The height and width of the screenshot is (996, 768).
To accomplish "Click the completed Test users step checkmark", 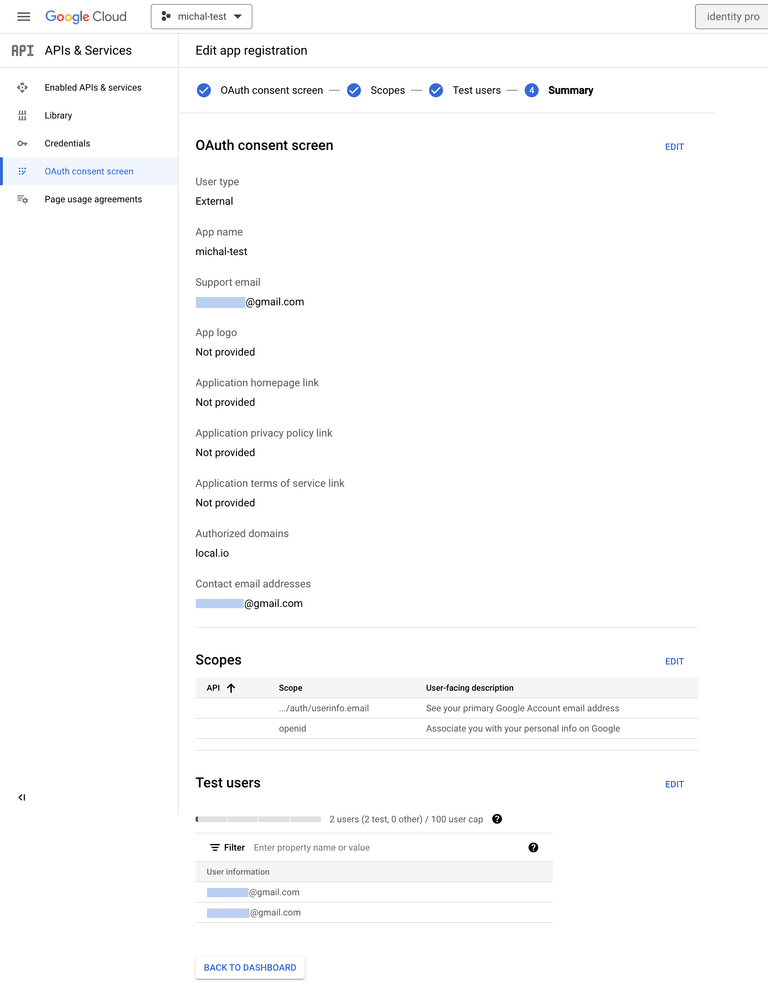I will 436,90.
